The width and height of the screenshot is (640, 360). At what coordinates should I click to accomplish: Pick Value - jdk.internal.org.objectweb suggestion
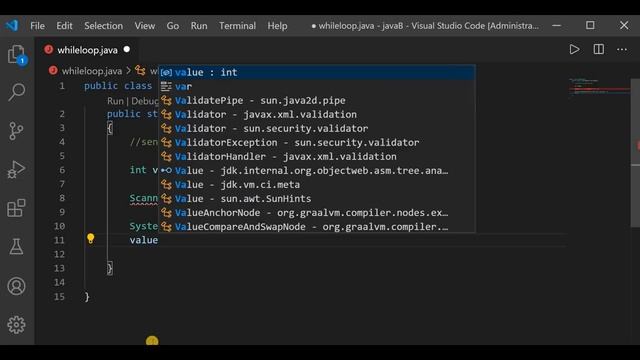317,171
